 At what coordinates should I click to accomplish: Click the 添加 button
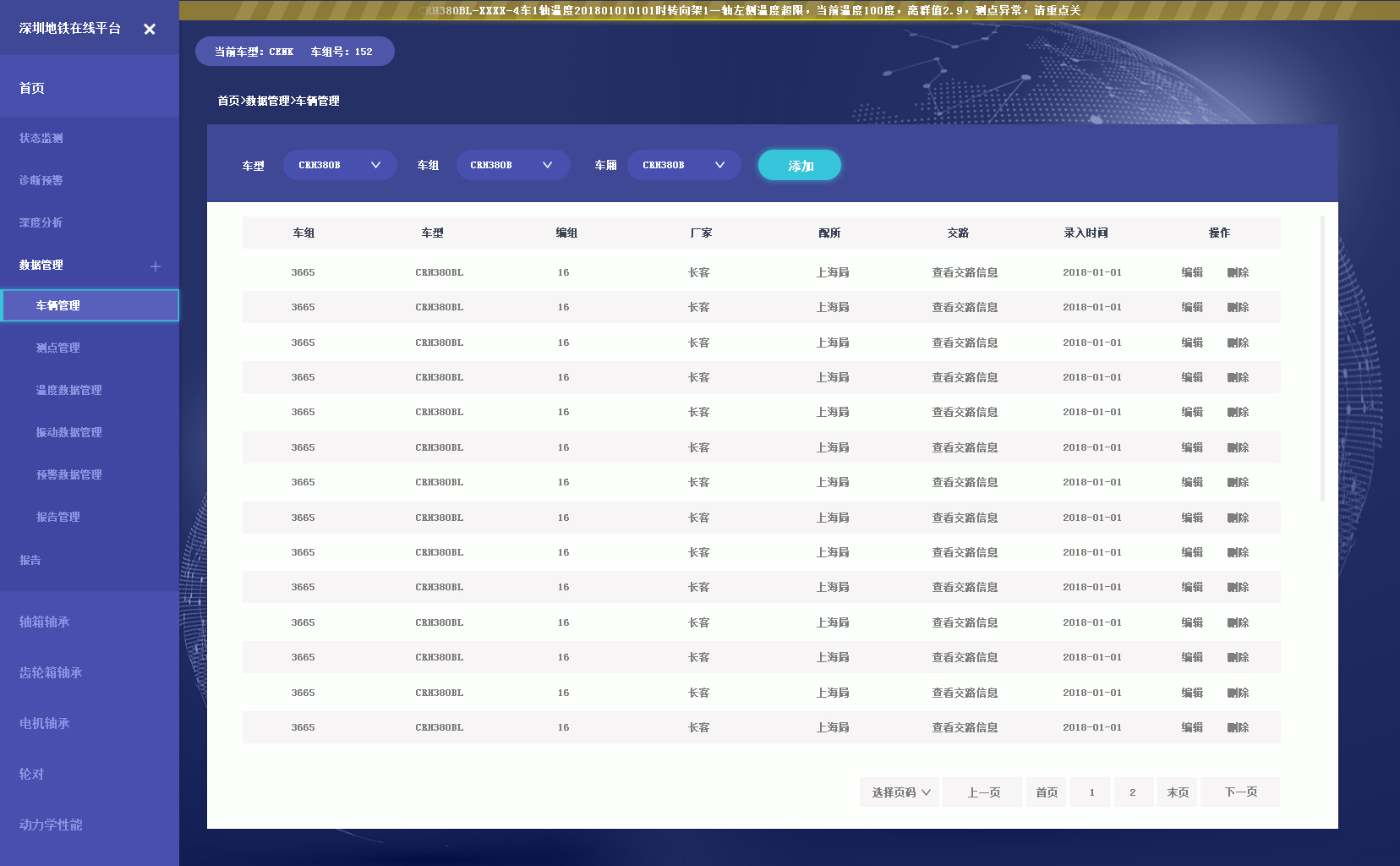pyautogui.click(x=800, y=165)
